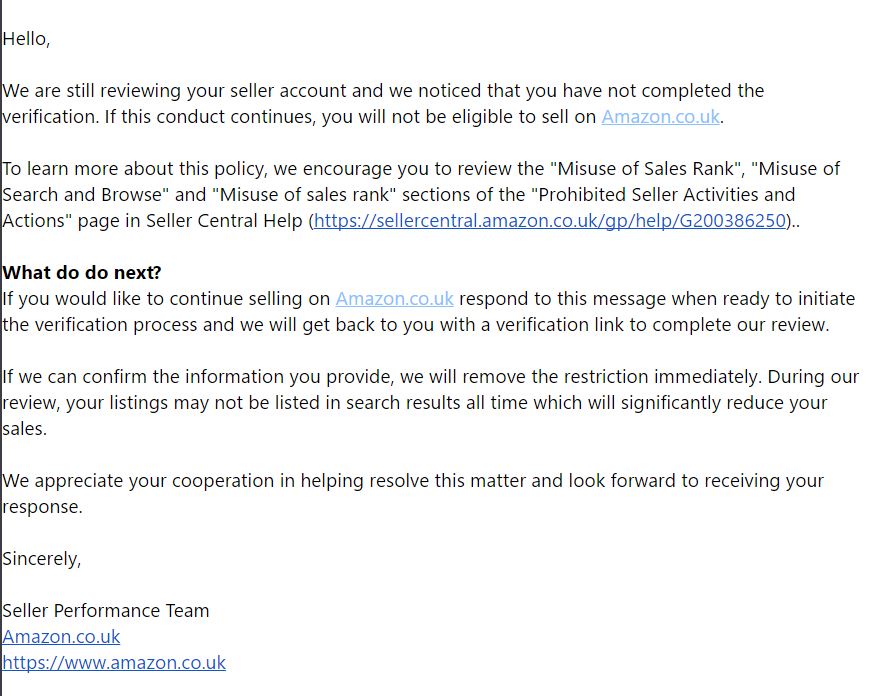The width and height of the screenshot is (871, 696).
Task: Click the words "restriction immediately"
Action: [x=664, y=377]
